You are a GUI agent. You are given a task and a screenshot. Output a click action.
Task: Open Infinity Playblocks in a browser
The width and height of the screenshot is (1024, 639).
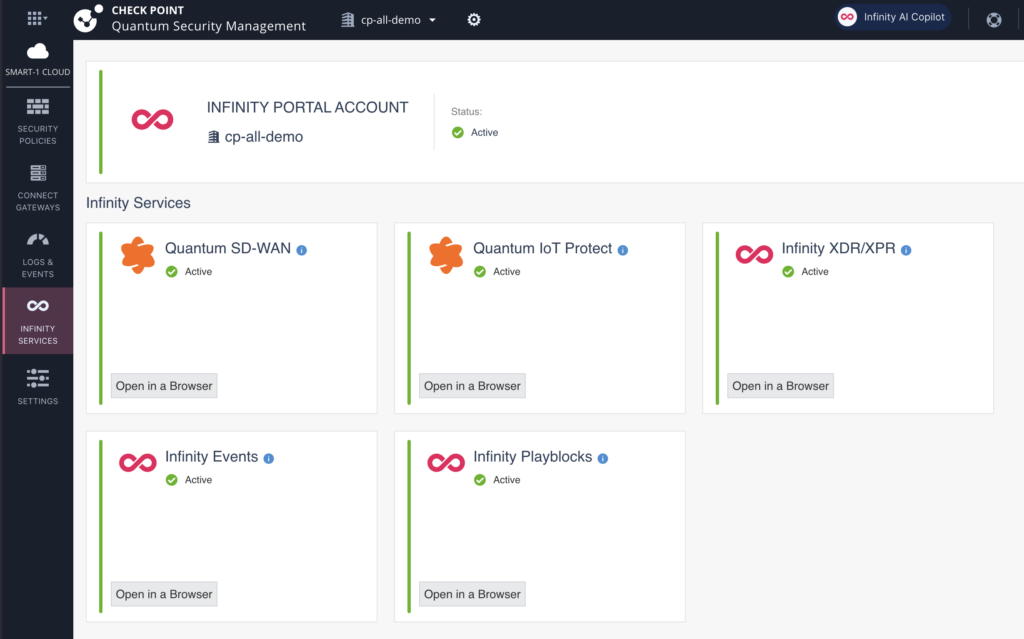tap(471, 593)
